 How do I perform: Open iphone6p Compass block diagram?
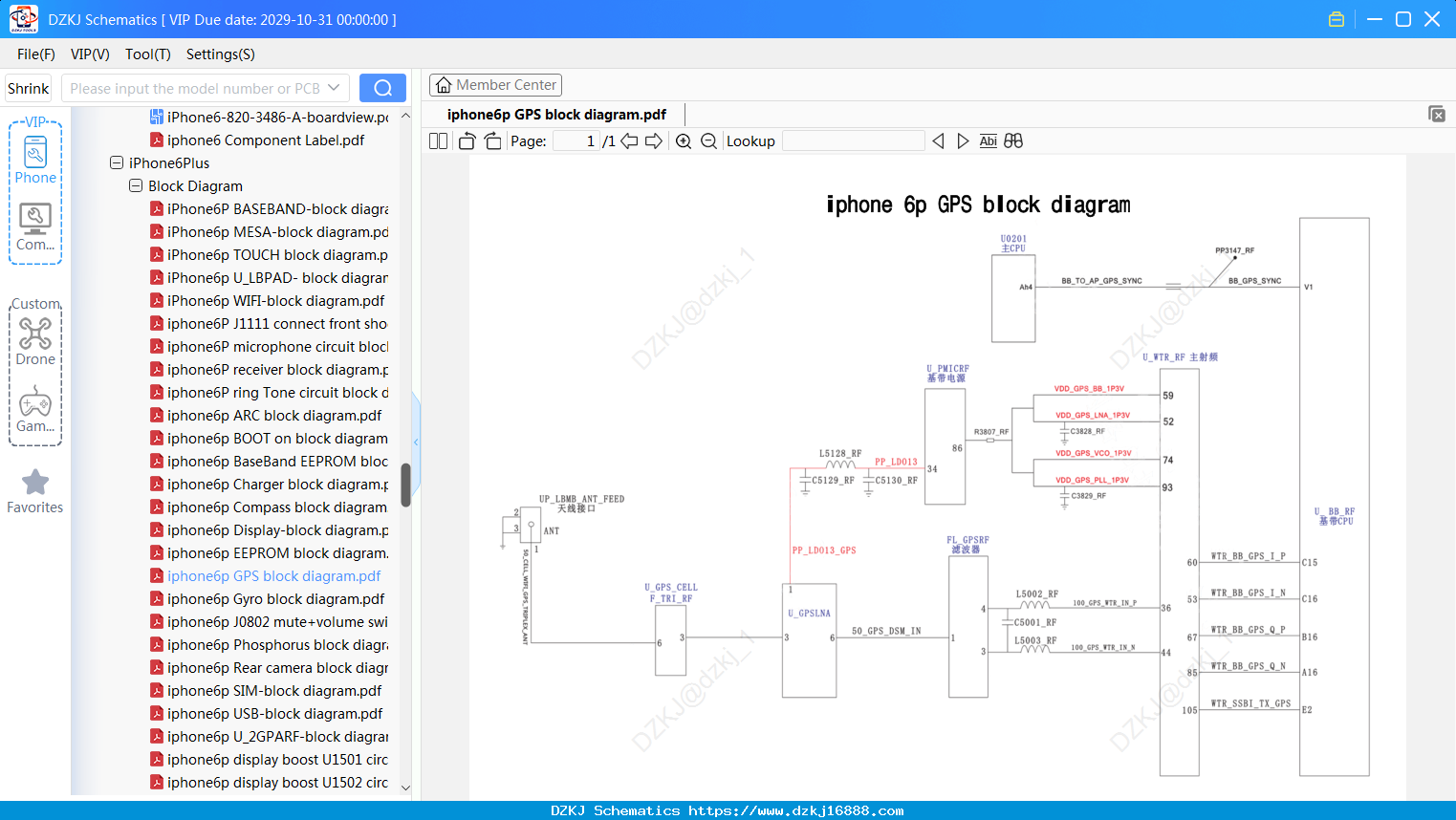(277, 507)
